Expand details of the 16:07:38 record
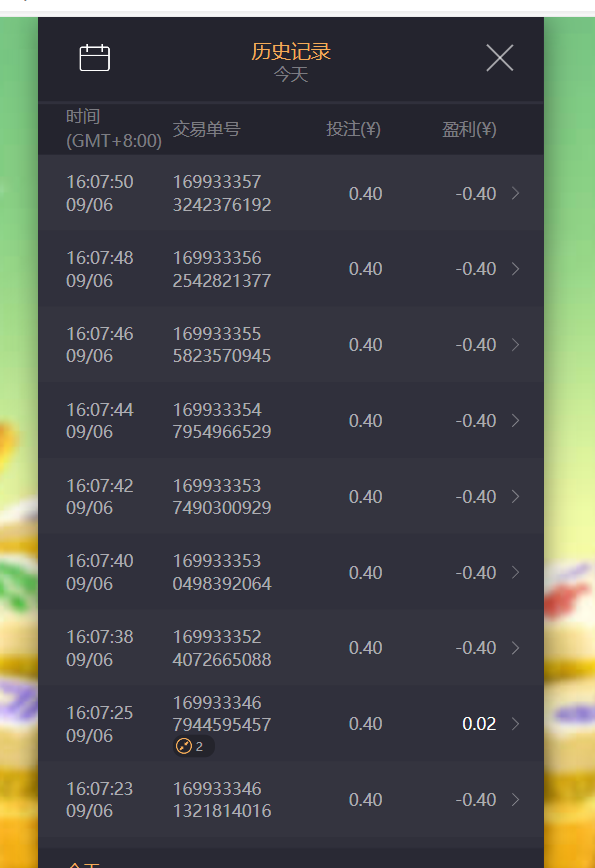This screenshot has width=595, height=868. [x=515, y=648]
